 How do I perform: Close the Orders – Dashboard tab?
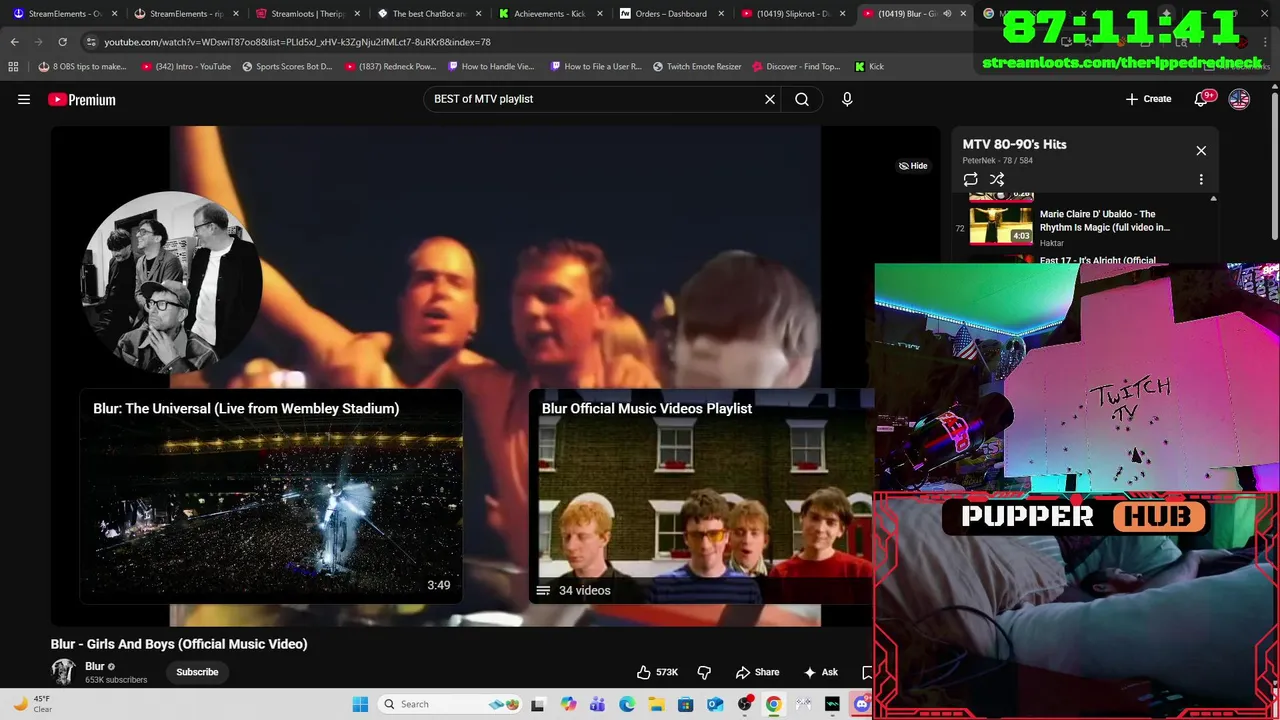click(721, 14)
